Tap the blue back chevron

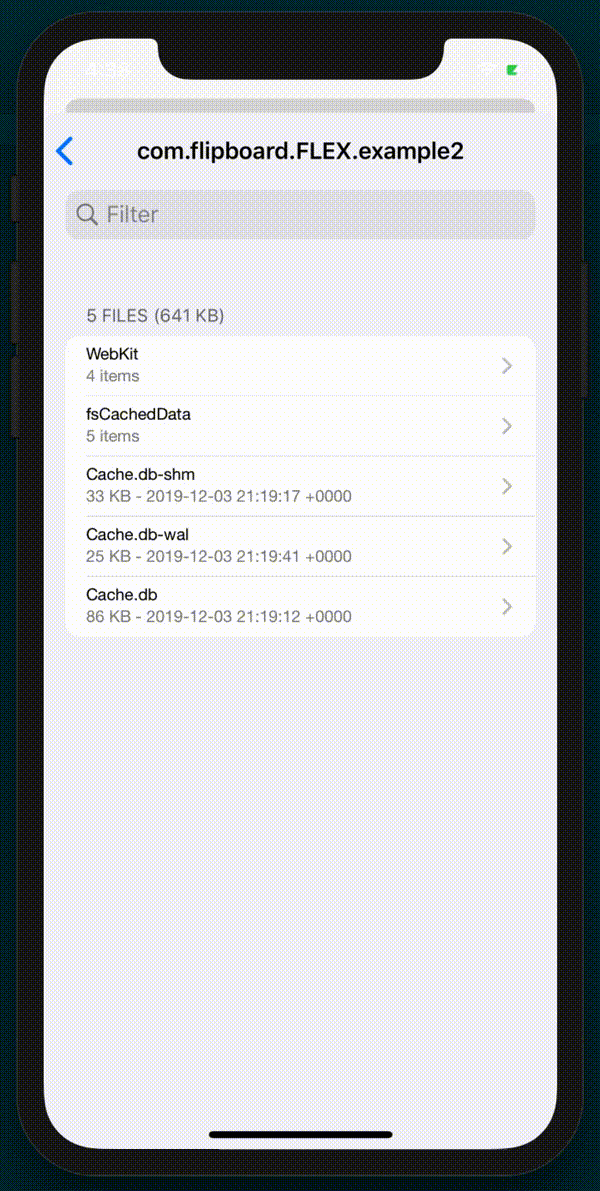point(65,151)
